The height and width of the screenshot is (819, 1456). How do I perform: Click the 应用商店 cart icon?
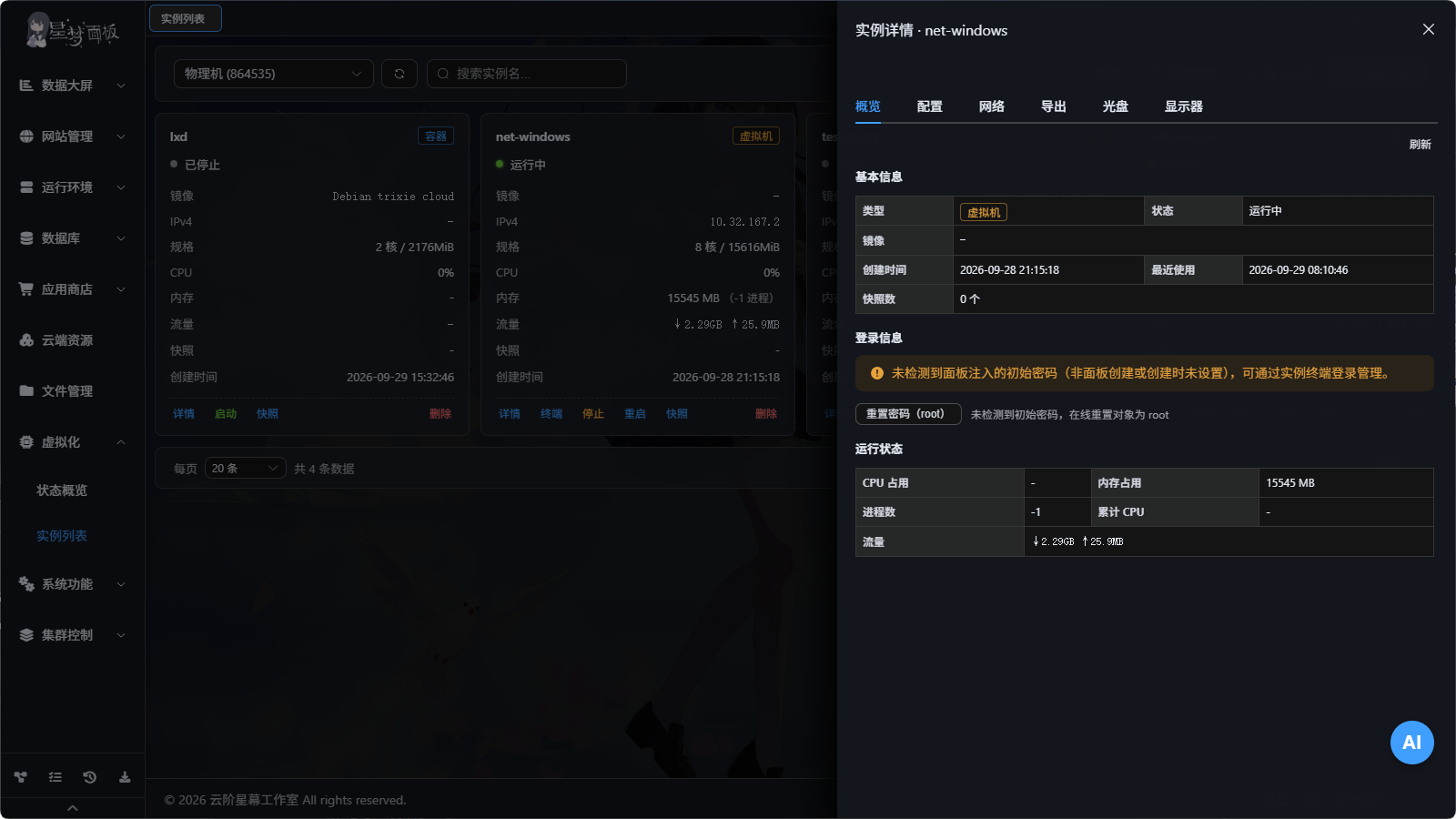coord(26,288)
